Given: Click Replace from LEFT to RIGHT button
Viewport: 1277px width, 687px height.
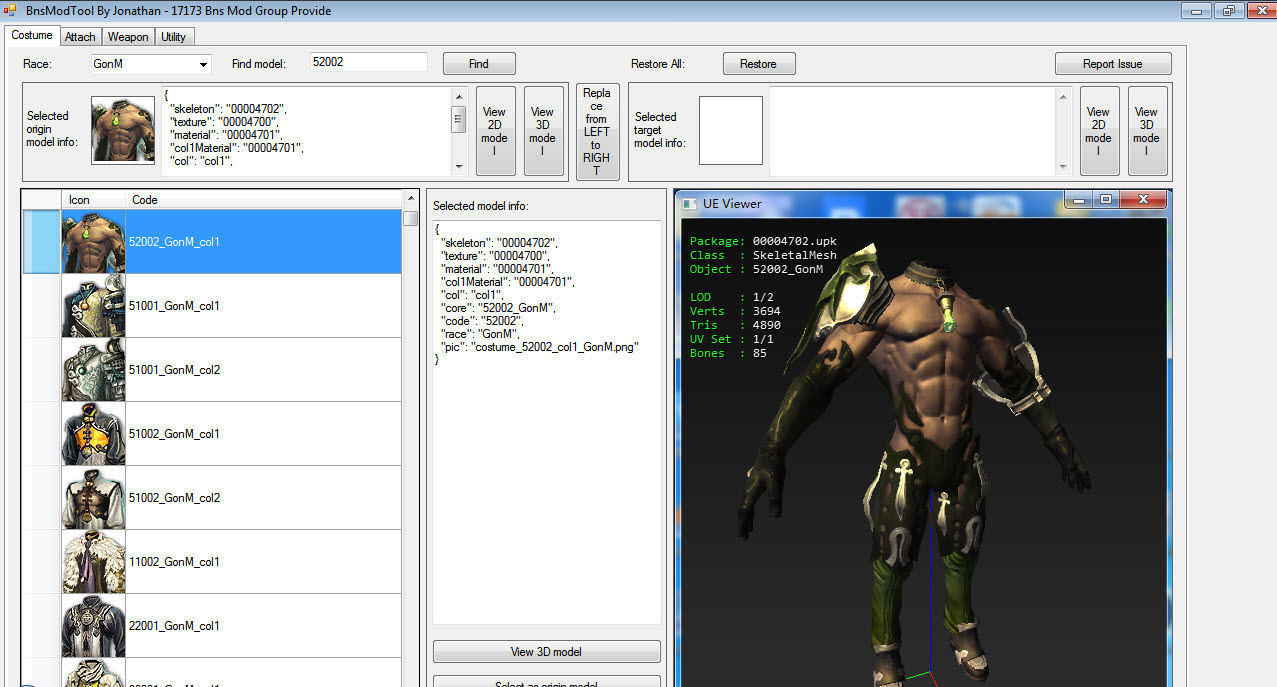Looking at the screenshot, I should [597, 132].
